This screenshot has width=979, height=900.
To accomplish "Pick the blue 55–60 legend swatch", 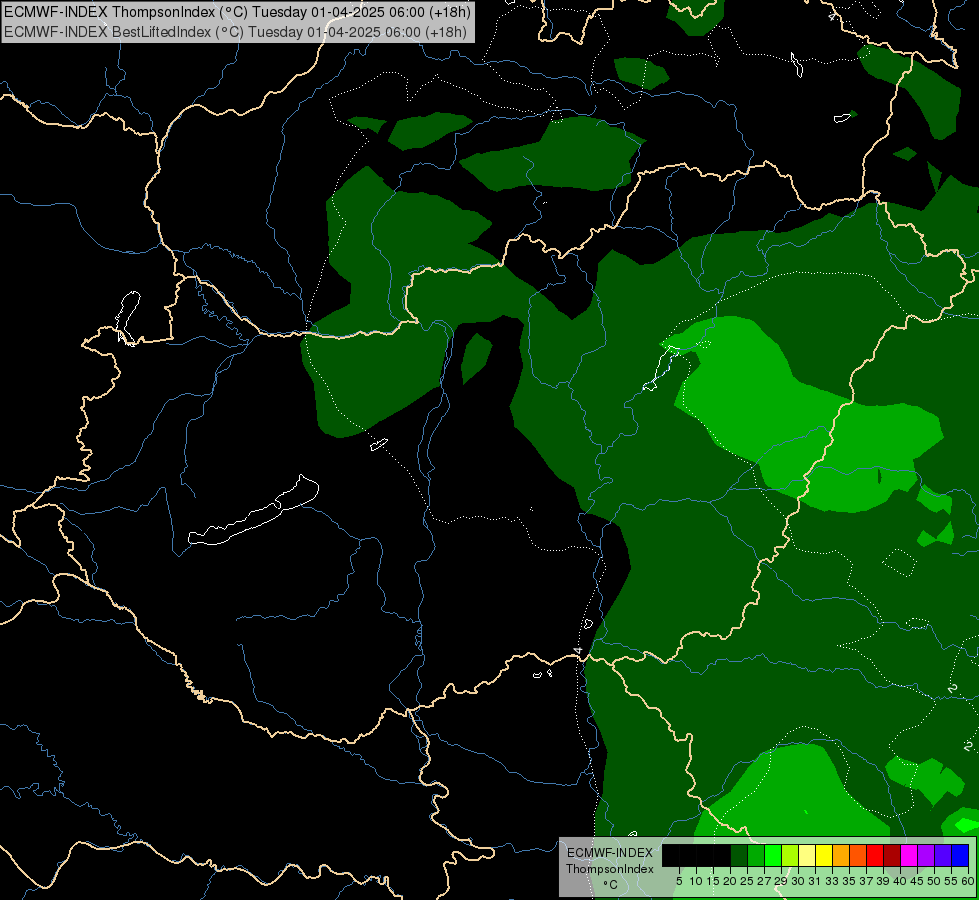I will [960, 855].
